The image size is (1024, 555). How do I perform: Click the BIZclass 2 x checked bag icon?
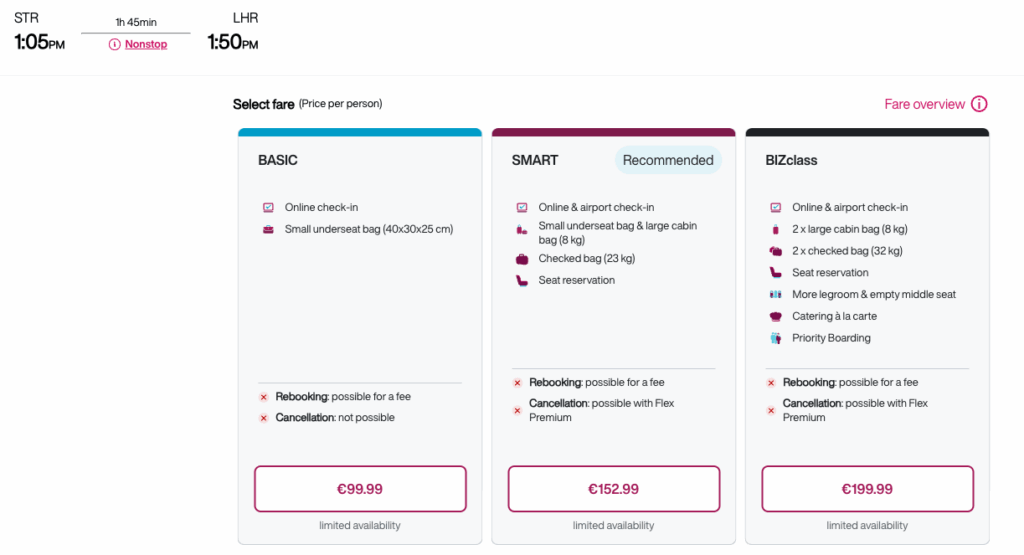pos(776,251)
